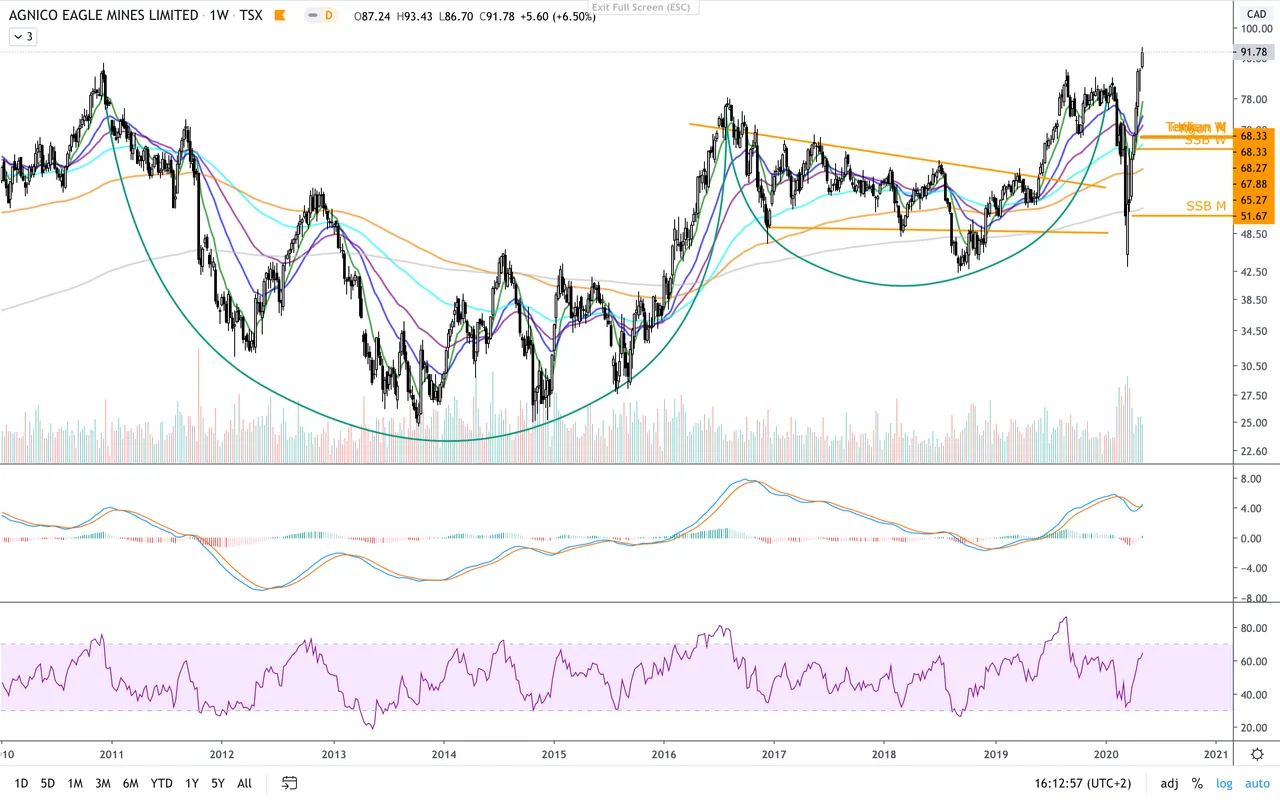Click the 80.00 RSI scale label
Screen dimensions: 1280x800
1254,629
